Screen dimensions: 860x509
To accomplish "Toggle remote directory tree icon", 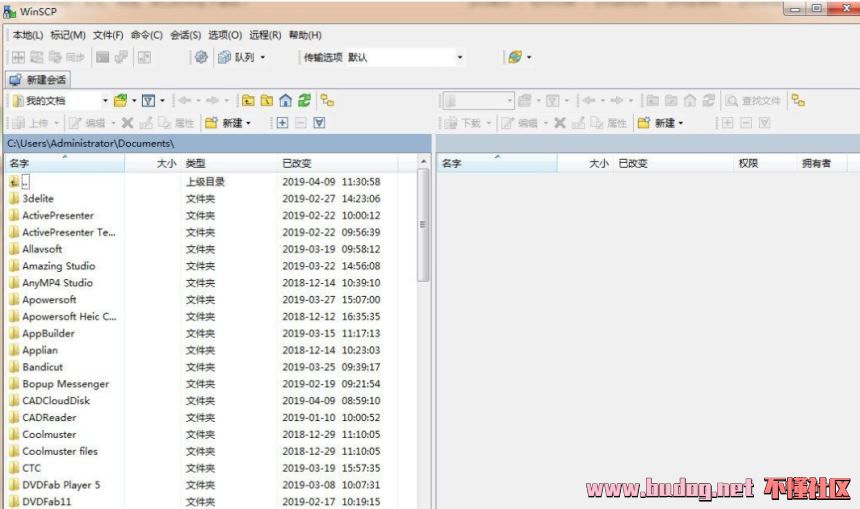I will (x=799, y=100).
